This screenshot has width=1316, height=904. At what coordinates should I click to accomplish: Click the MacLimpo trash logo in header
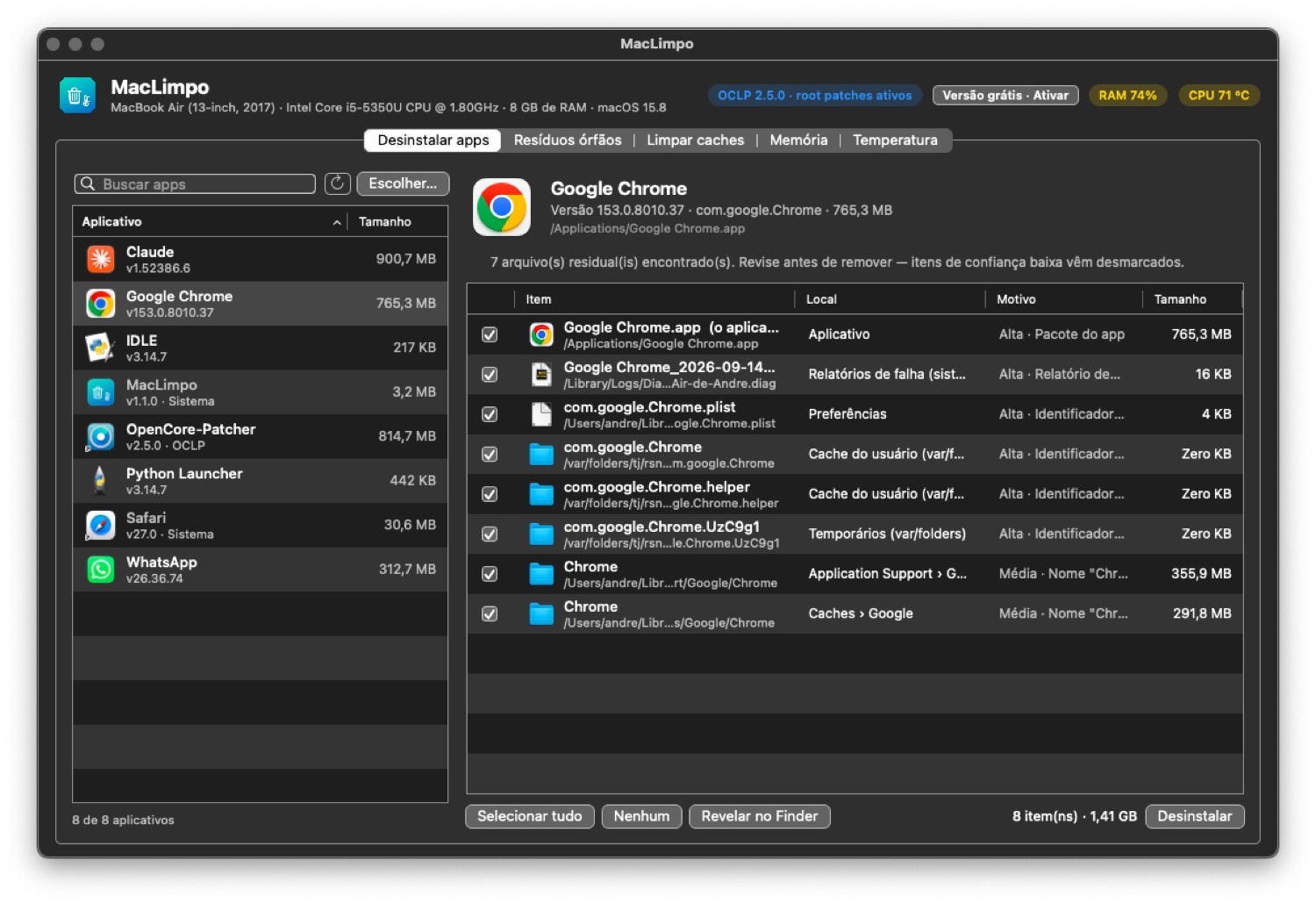(77, 96)
